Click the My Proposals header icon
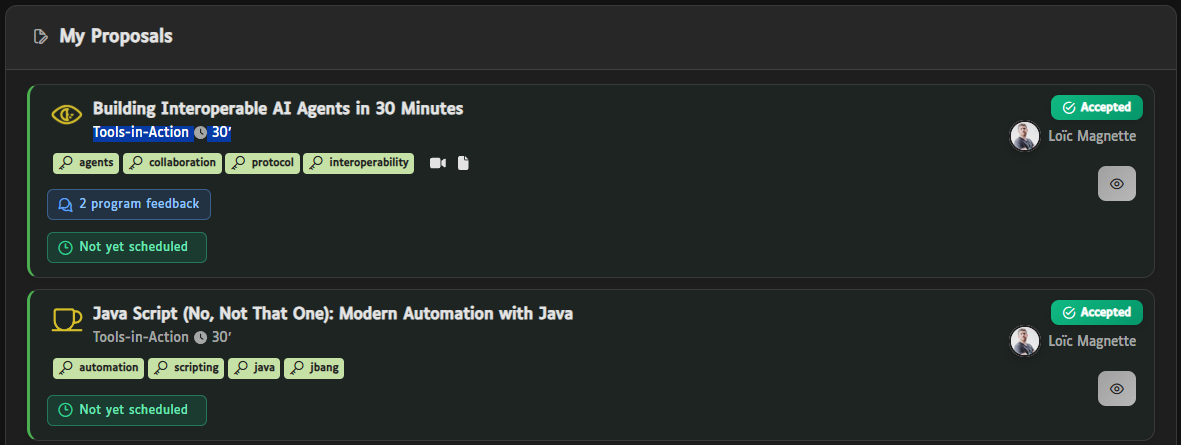The image size is (1181, 445). click(40, 37)
